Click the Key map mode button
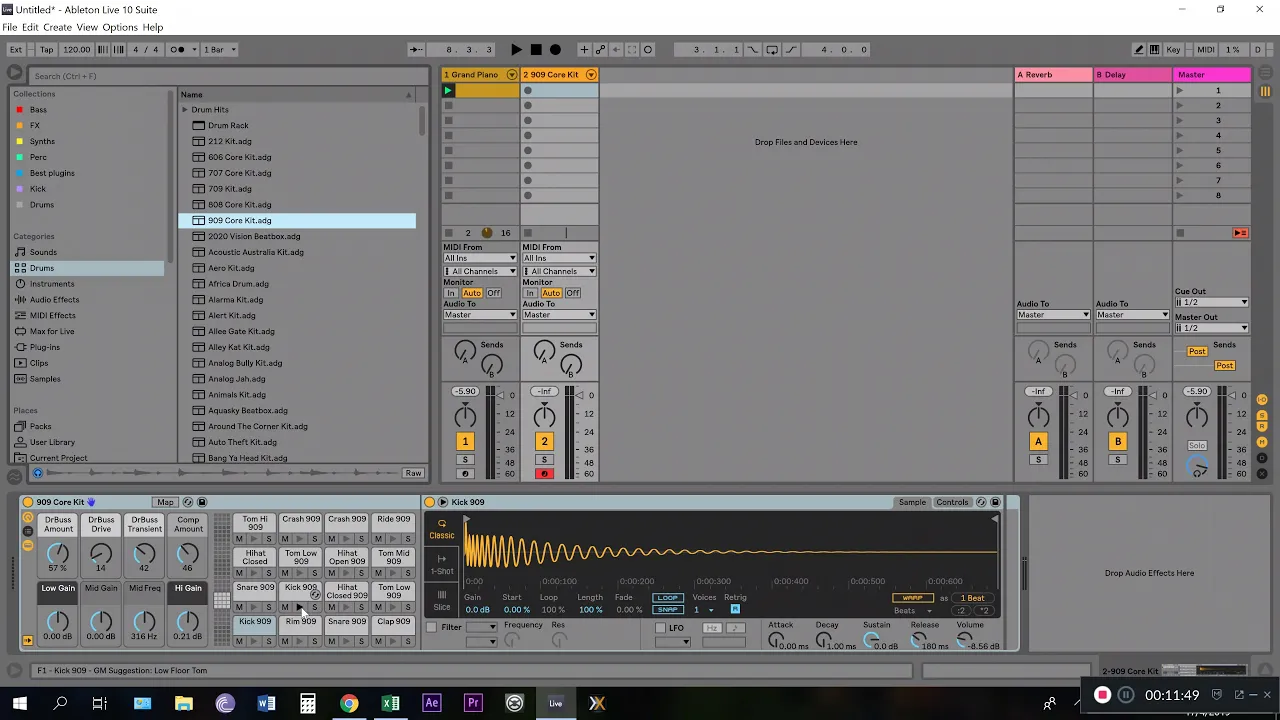The height and width of the screenshot is (720, 1280). tap(1174, 49)
